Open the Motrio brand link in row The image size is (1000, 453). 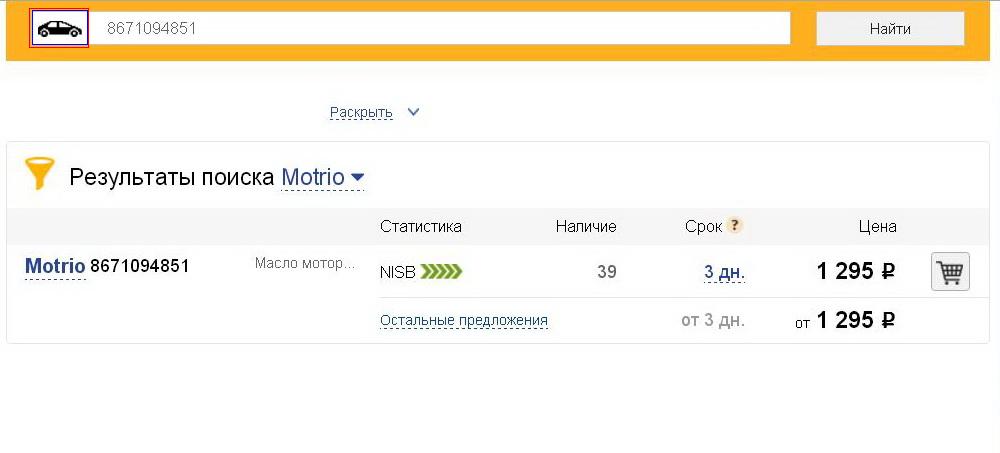tap(55, 266)
